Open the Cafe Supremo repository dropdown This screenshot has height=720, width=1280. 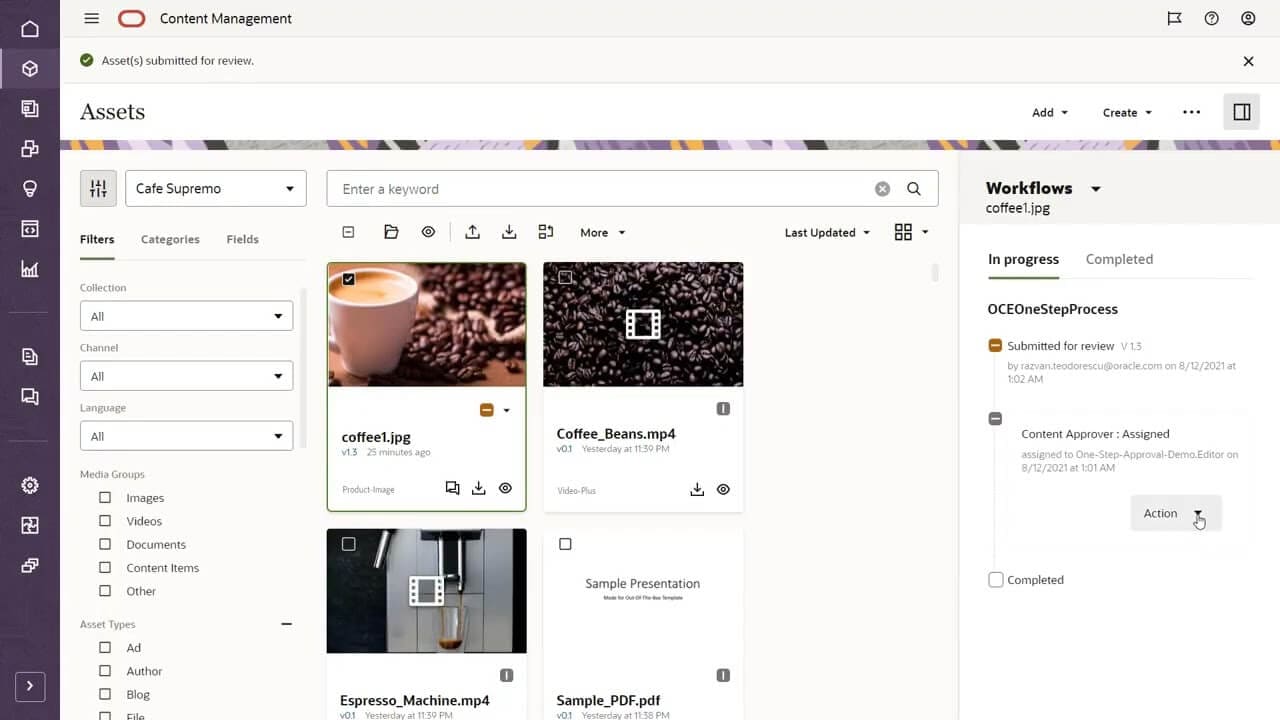(x=216, y=188)
